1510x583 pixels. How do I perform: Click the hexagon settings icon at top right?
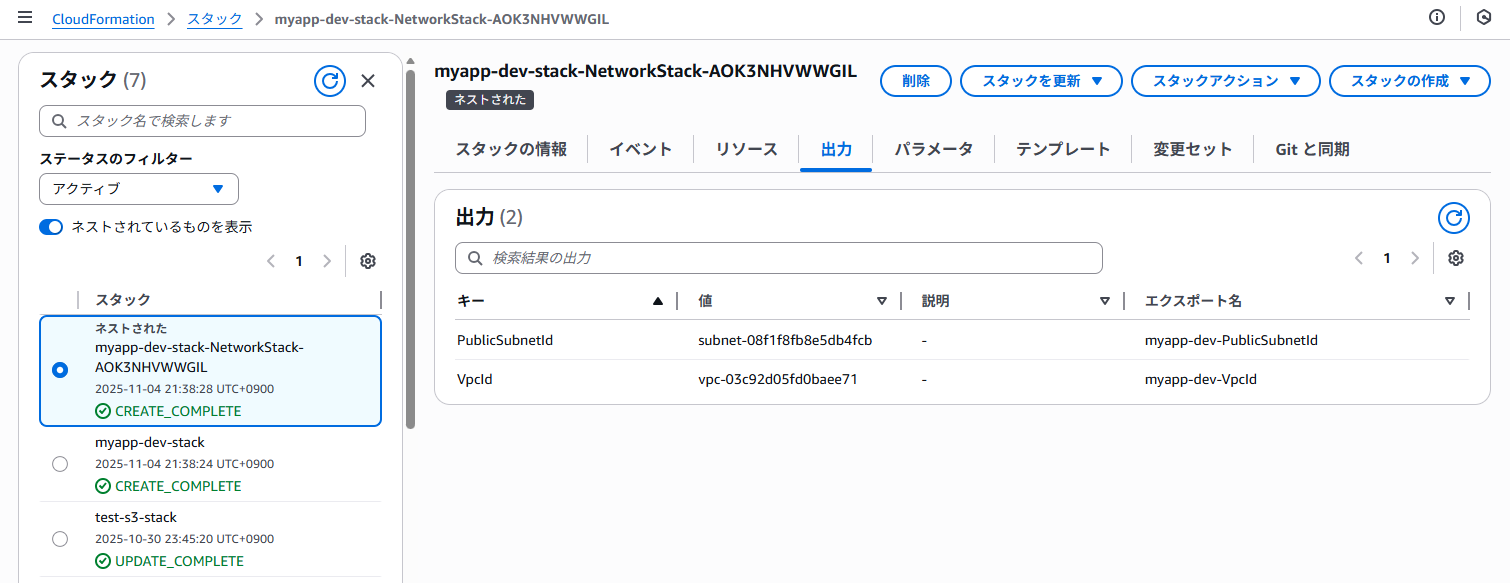click(x=1483, y=18)
